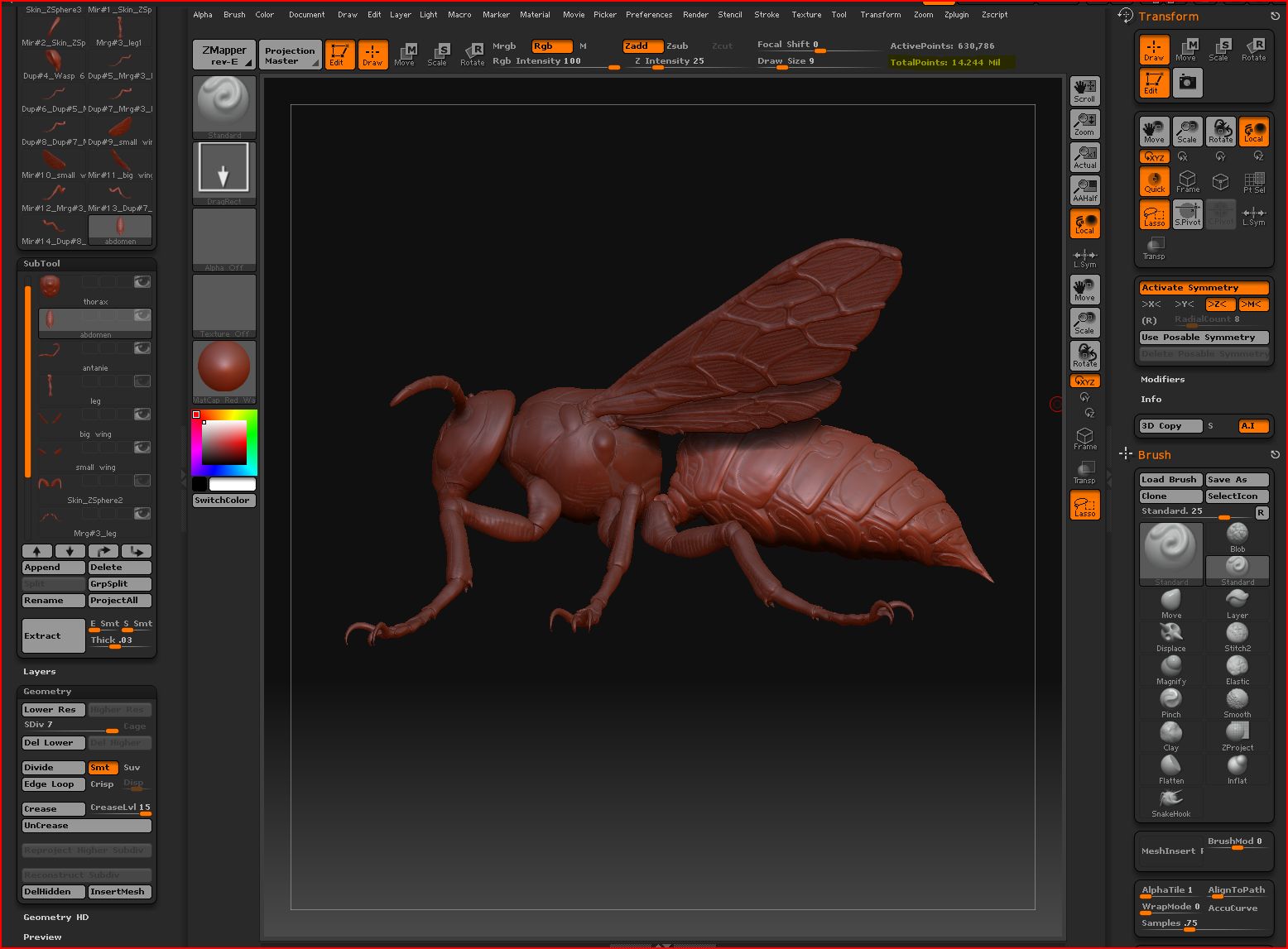Toggle the Zsub mode

pyautogui.click(x=677, y=46)
